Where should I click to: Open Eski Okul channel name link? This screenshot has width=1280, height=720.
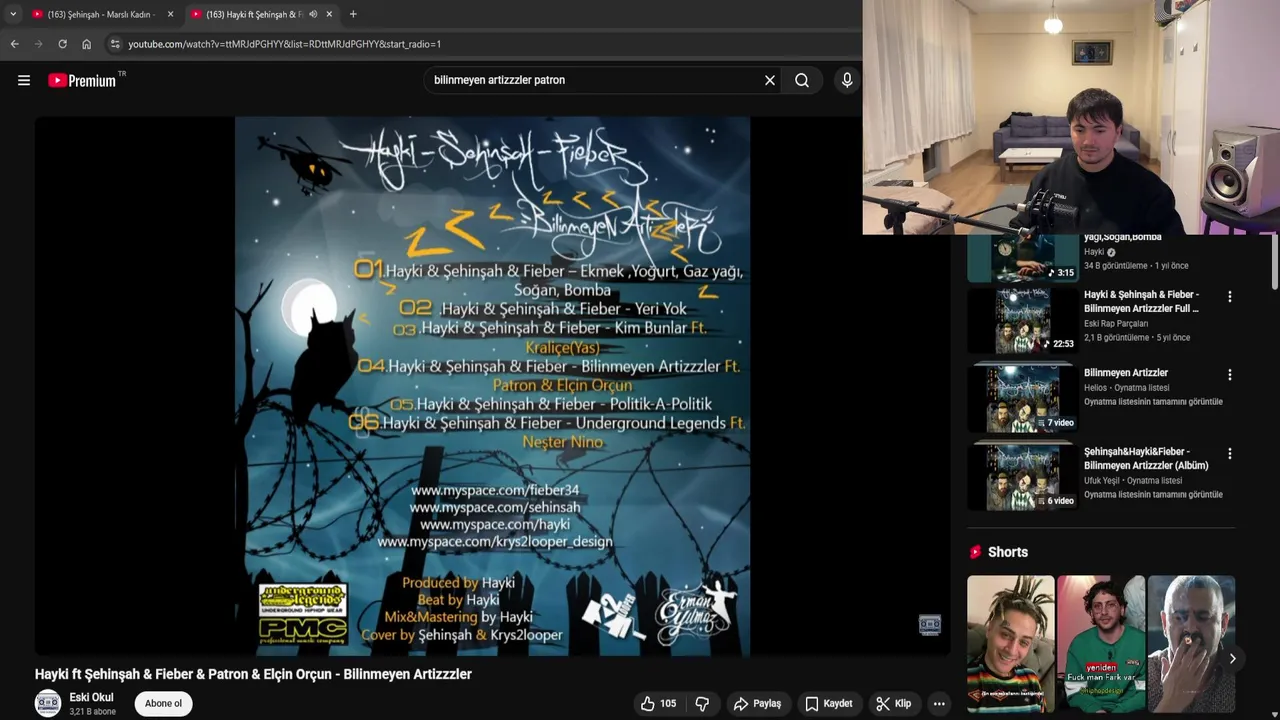click(91, 697)
